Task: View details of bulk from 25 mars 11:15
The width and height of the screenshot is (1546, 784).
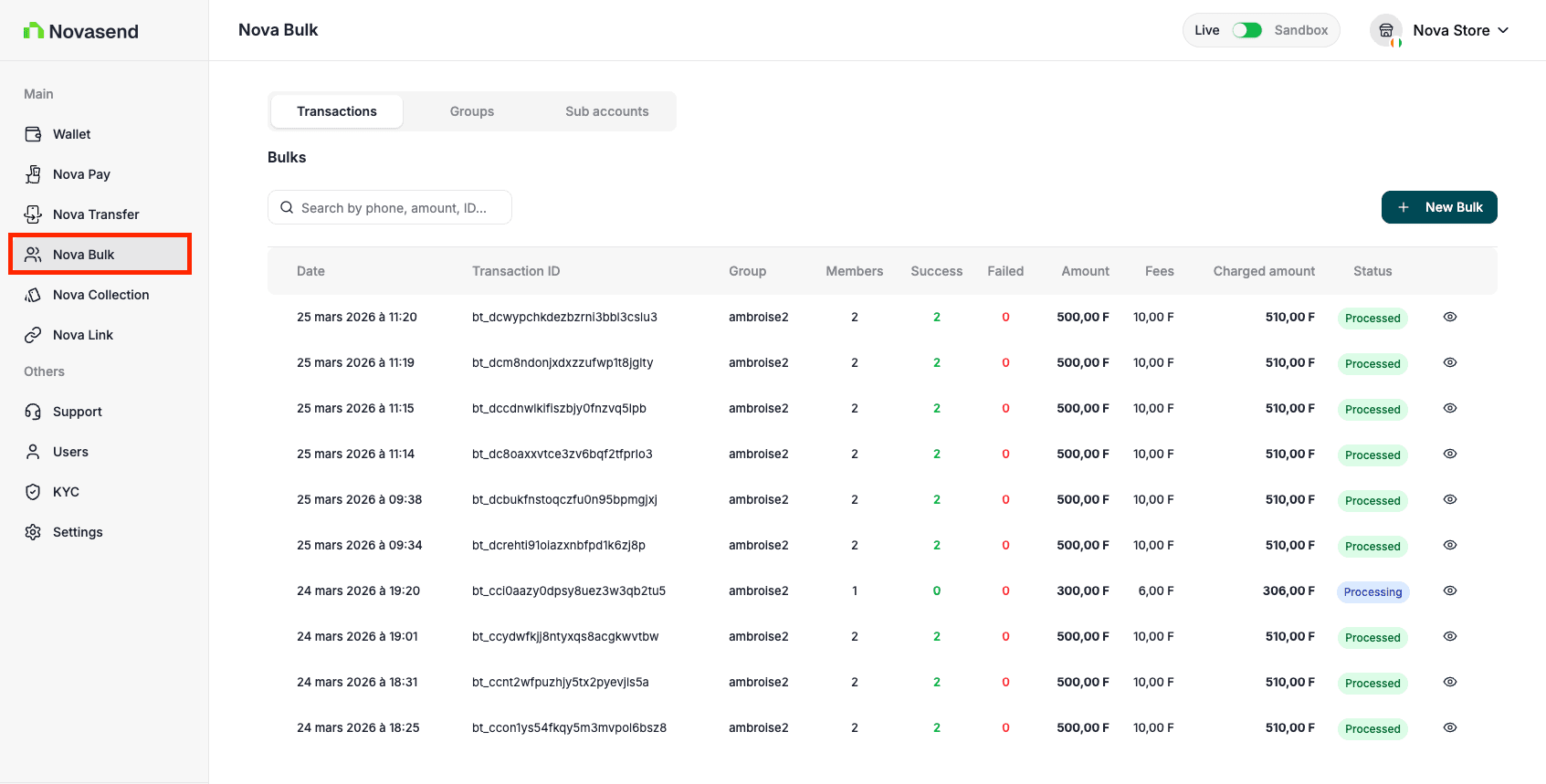Action: (x=1450, y=408)
